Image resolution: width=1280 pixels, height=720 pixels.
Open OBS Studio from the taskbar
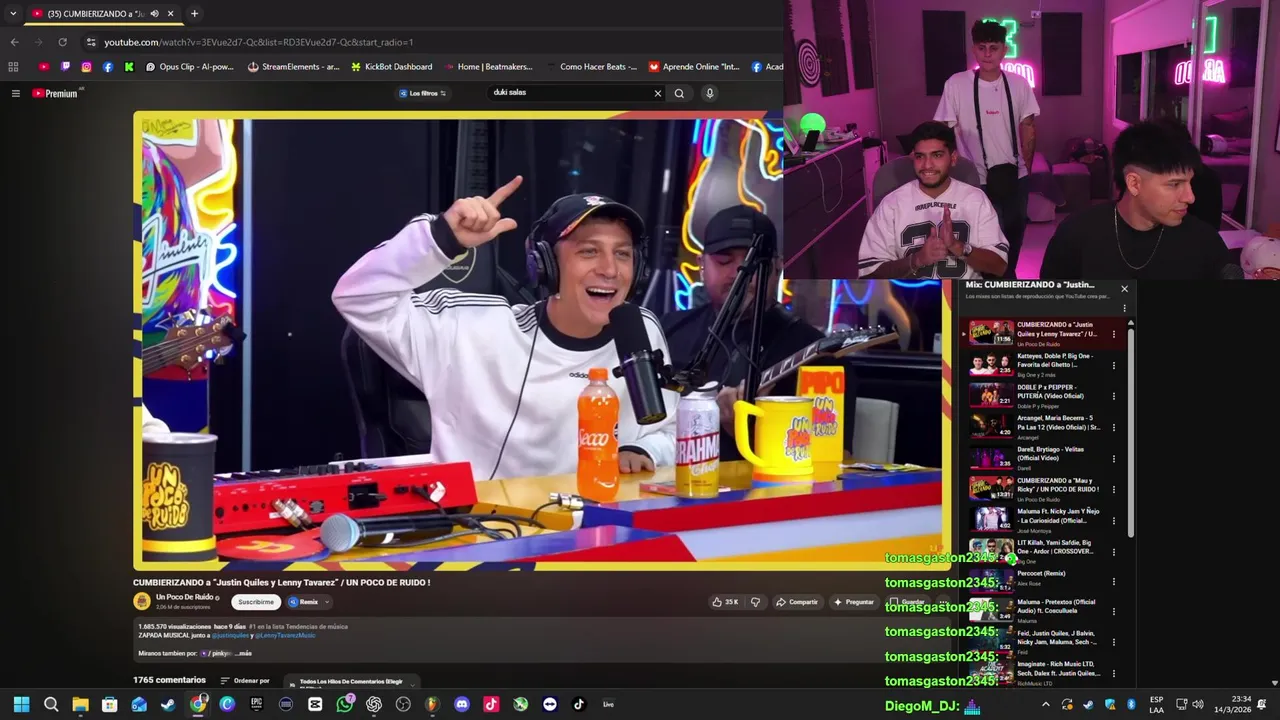403,704
